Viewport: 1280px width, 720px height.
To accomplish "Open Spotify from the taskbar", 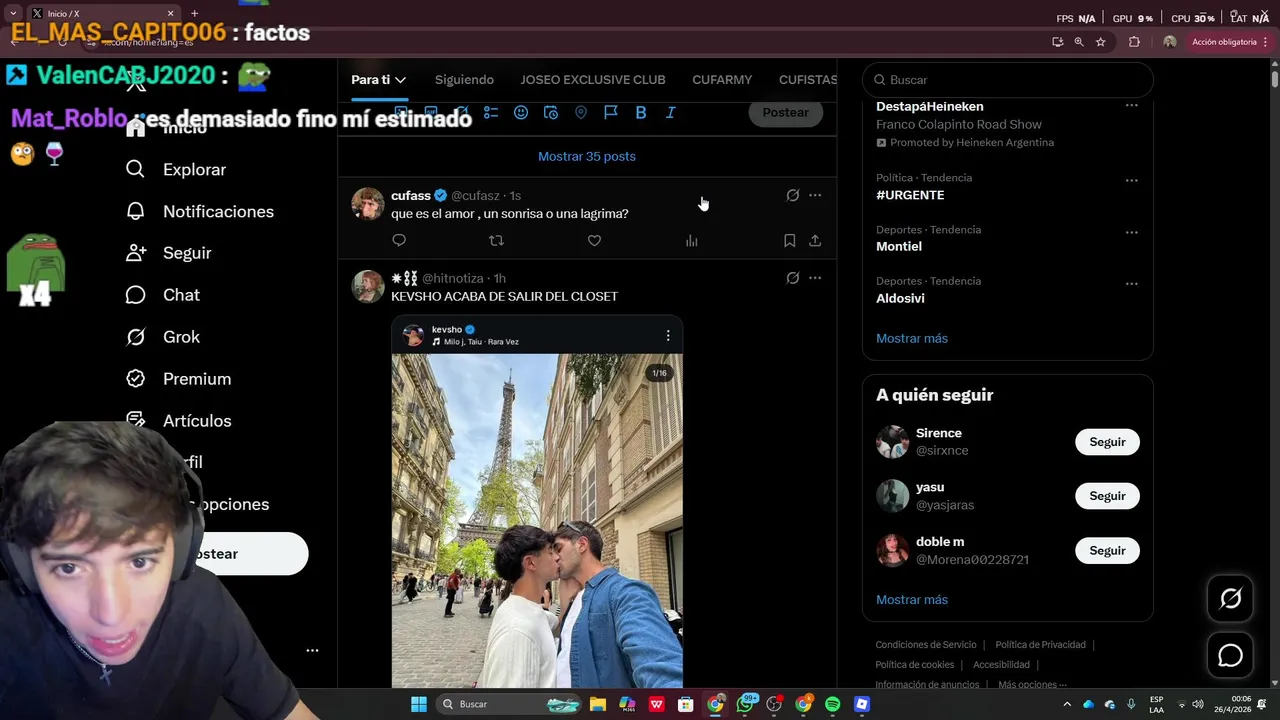I will (833, 704).
